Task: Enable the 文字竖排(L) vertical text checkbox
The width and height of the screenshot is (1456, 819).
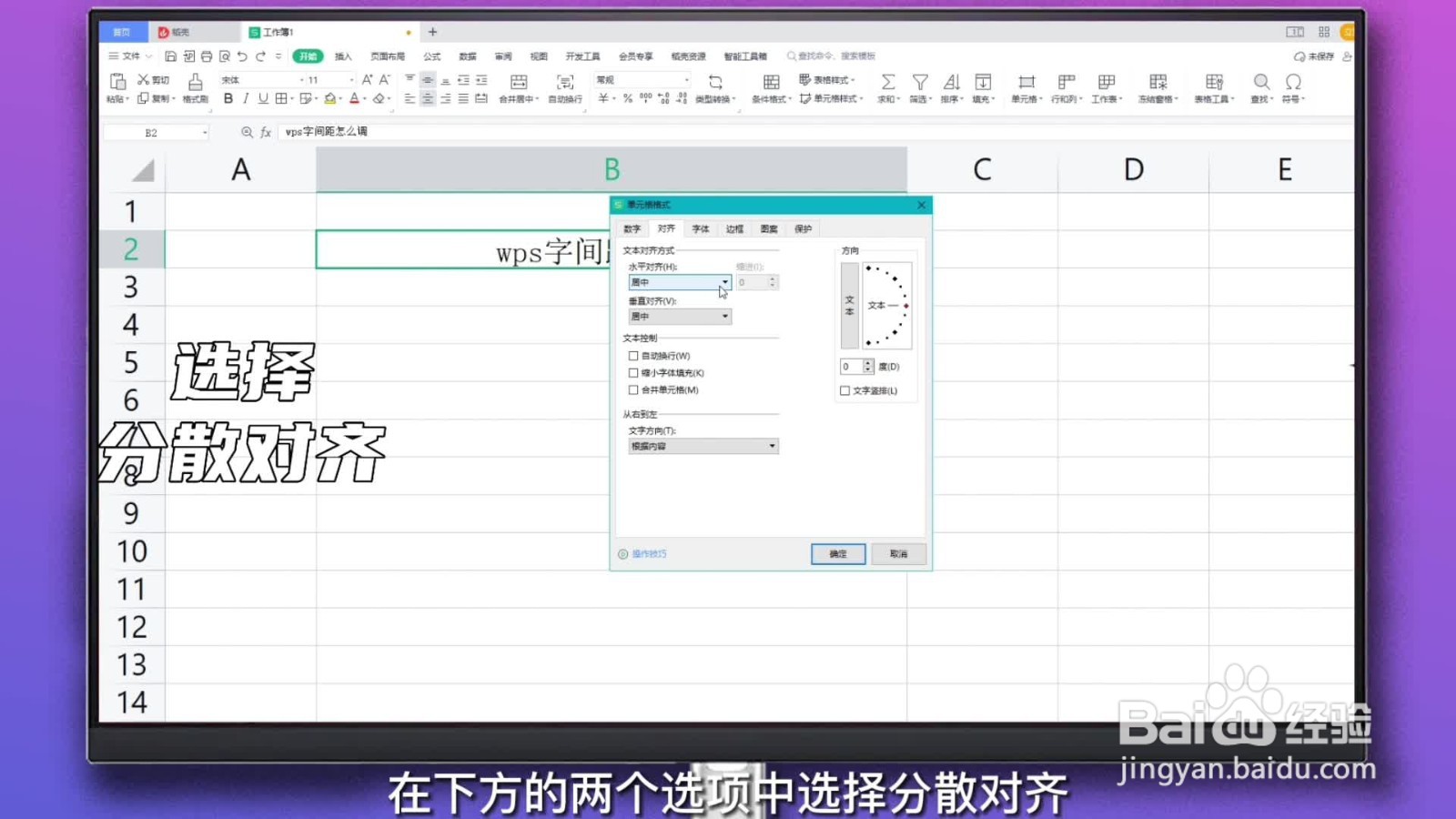Action: [x=845, y=389]
